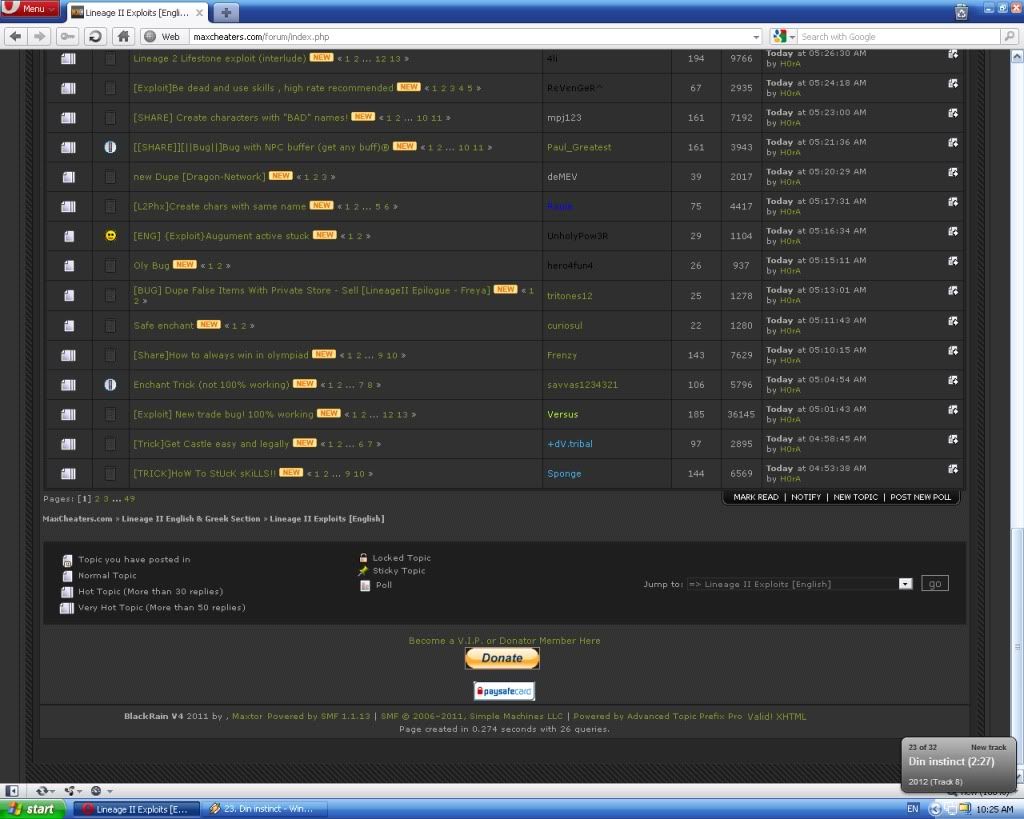This screenshot has height=819, width=1024.
Task: Open a new tab with the plus button
Action: [226, 12]
